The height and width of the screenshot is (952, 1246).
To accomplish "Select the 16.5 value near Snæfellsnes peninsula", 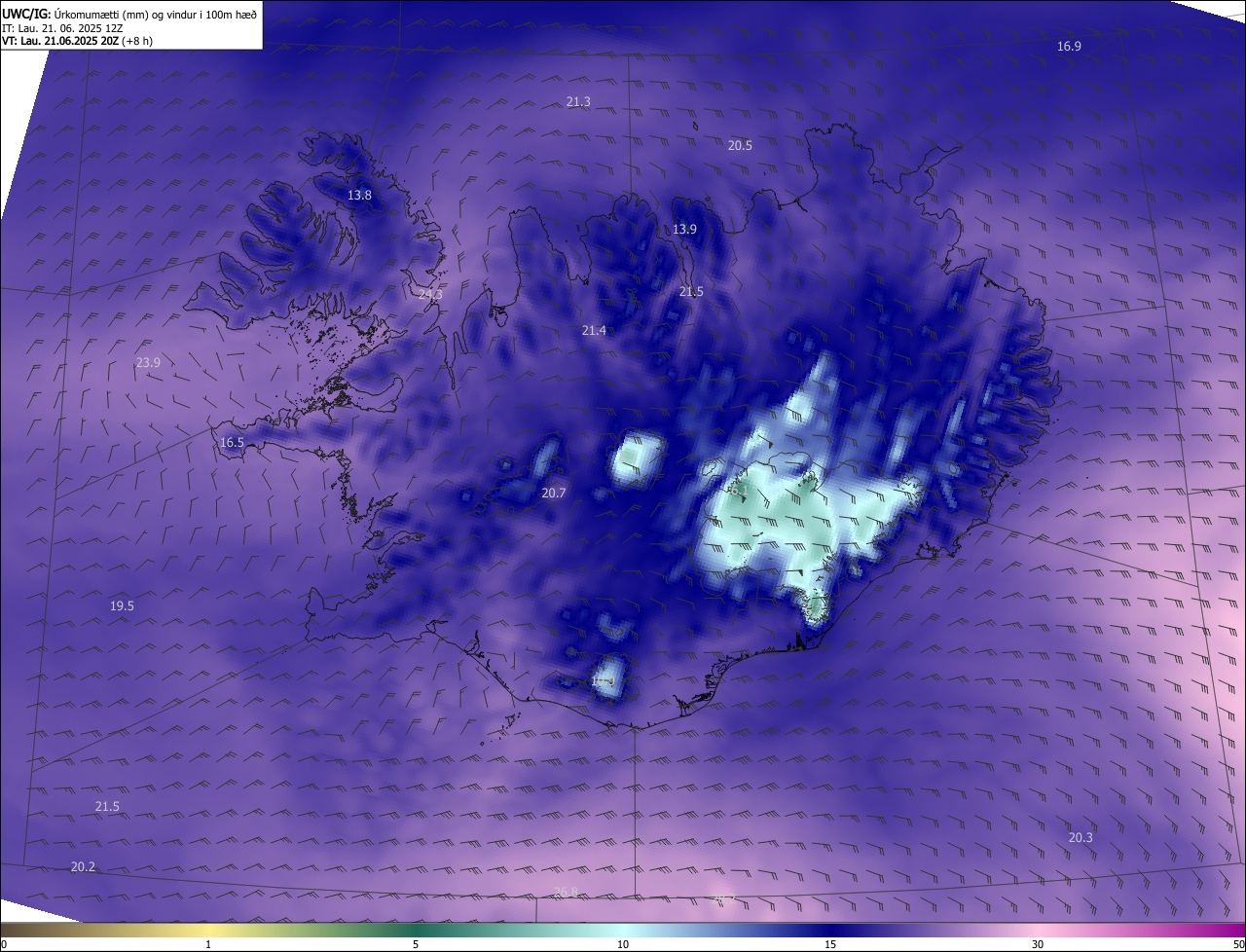I will tap(232, 443).
